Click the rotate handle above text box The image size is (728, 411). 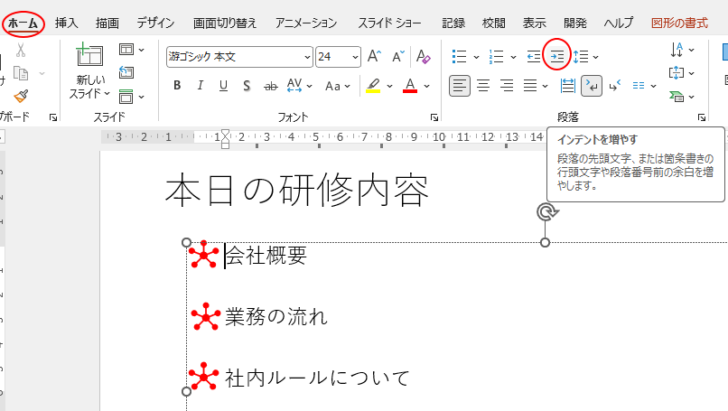(x=546, y=212)
